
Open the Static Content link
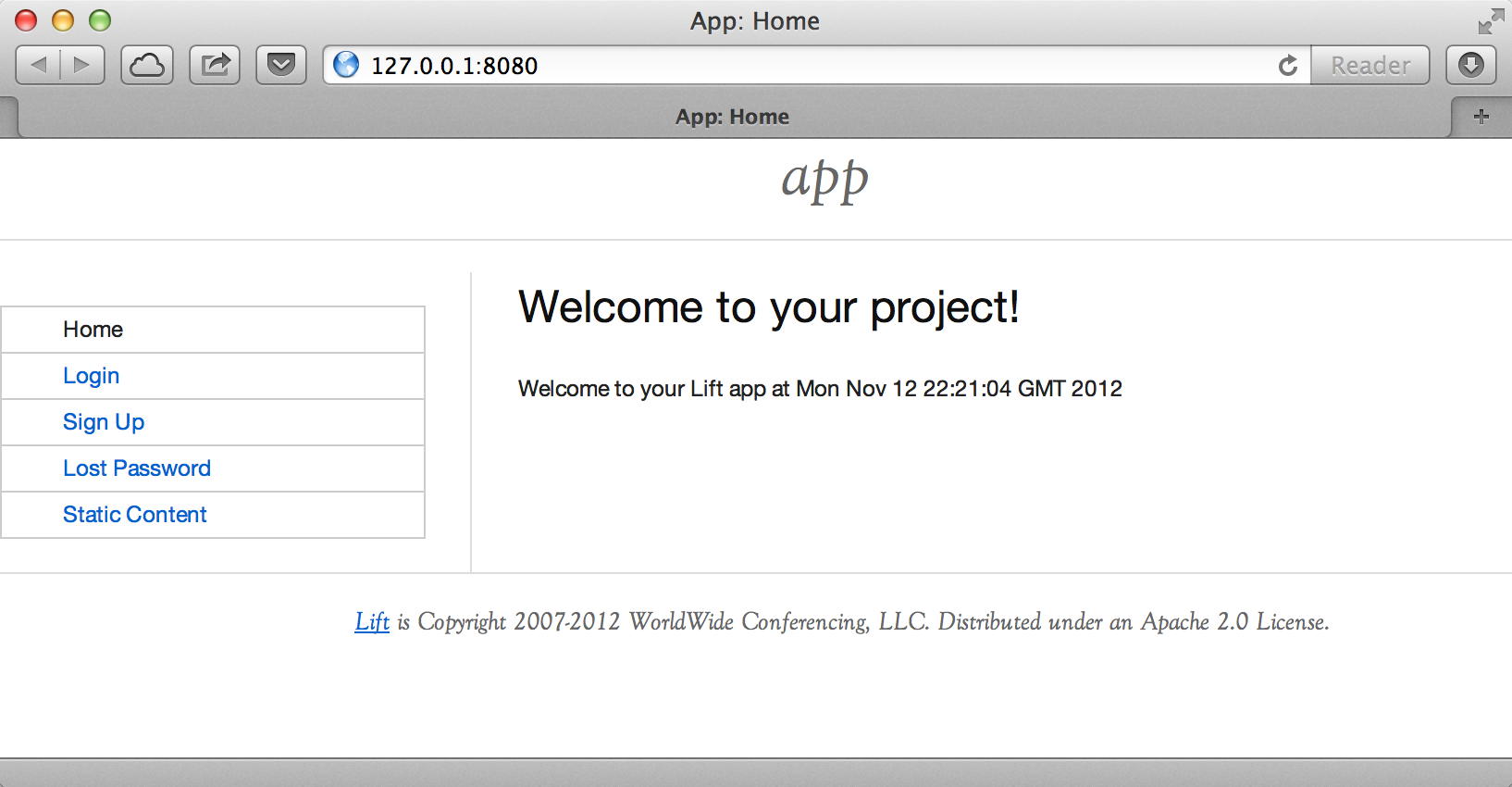(x=135, y=515)
